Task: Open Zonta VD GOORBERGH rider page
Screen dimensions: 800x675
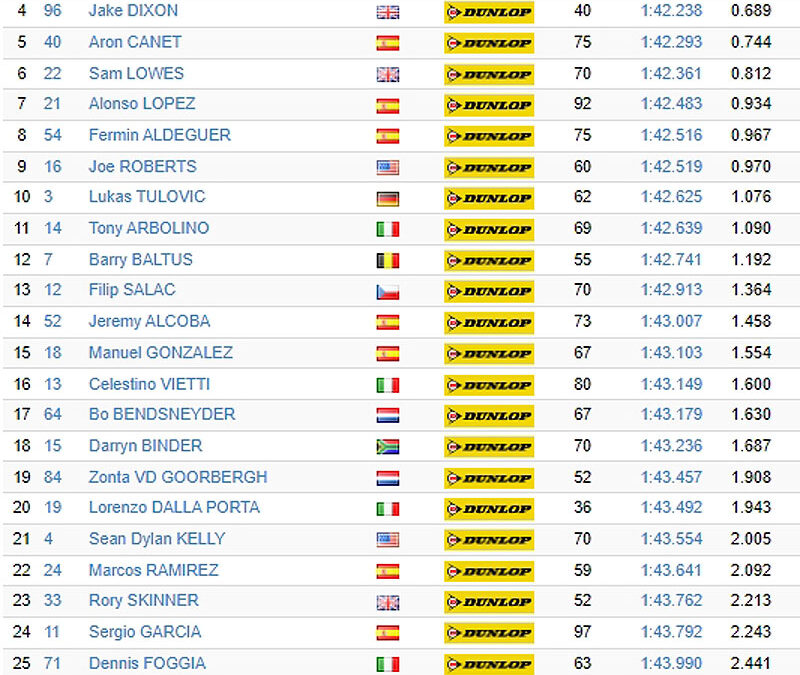Action: 178,477
